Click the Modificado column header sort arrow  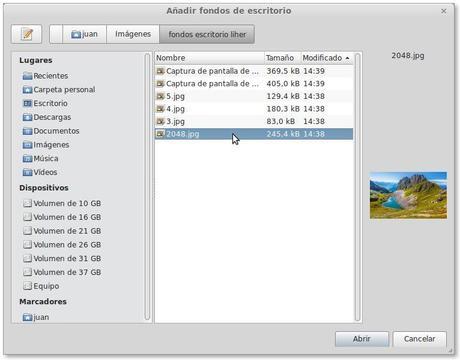tap(348, 58)
